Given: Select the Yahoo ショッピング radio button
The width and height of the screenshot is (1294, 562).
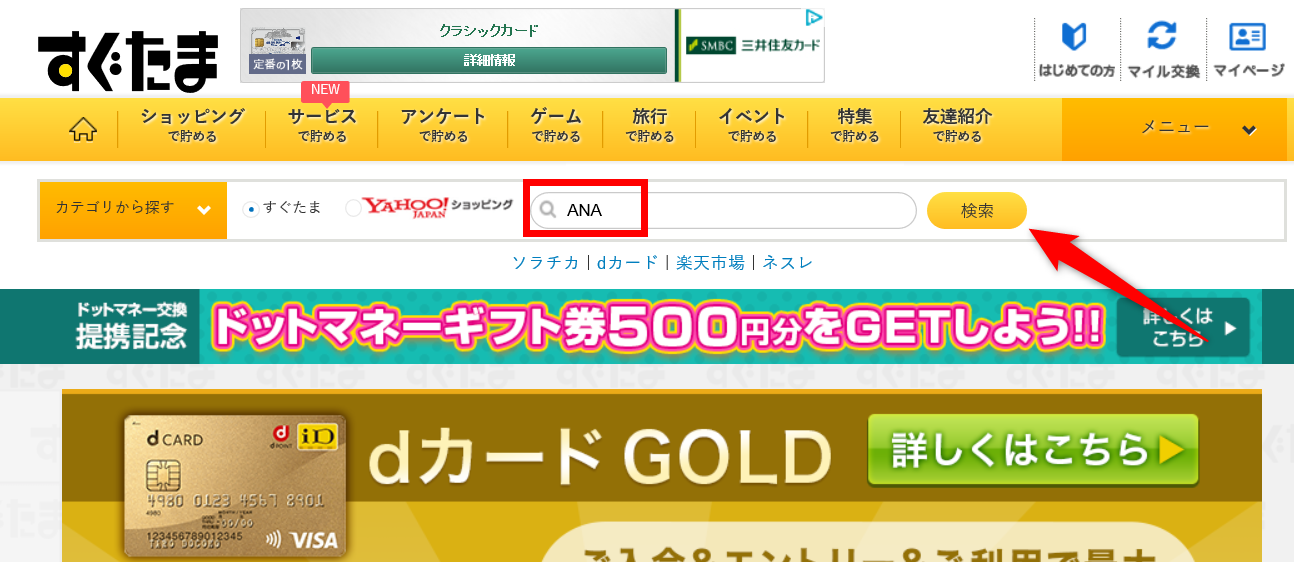Looking at the screenshot, I should (353, 208).
